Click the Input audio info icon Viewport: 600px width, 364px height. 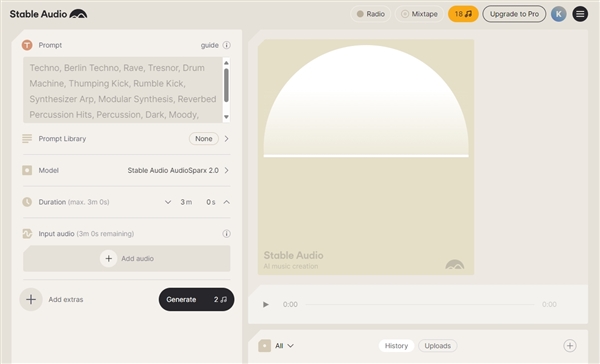[x=227, y=233]
